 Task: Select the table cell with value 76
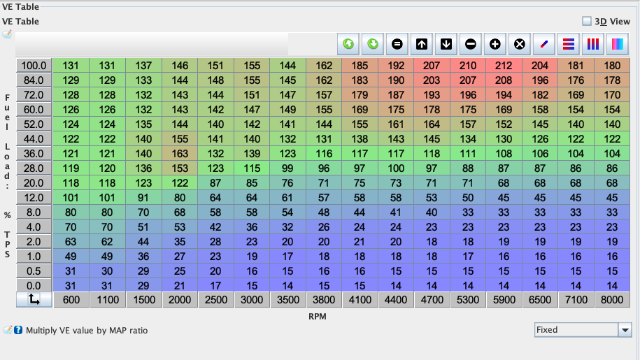click(287, 183)
